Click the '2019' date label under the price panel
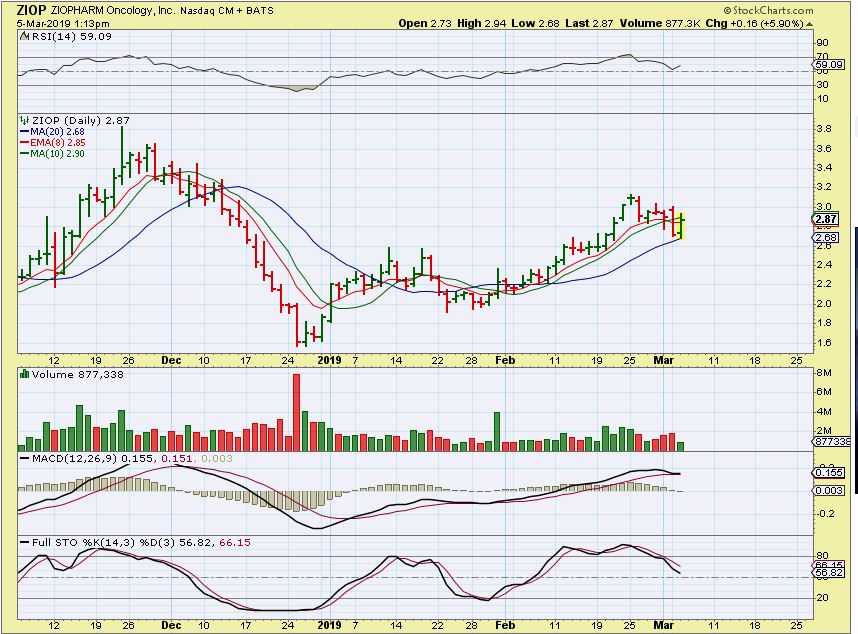Viewport: 858px width, 634px height. coord(329,360)
